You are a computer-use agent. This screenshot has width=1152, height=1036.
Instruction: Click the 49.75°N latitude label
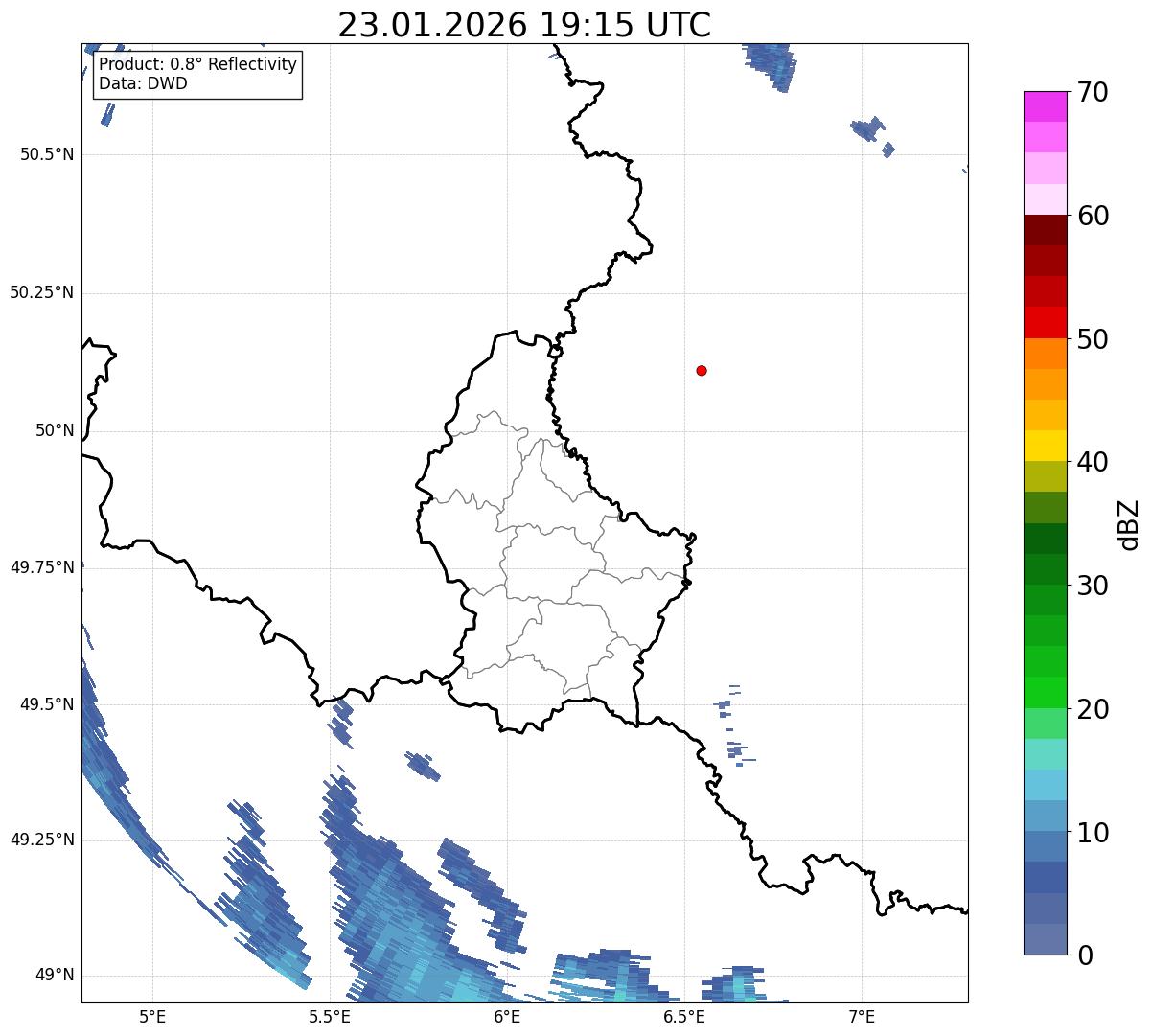pos(42,567)
